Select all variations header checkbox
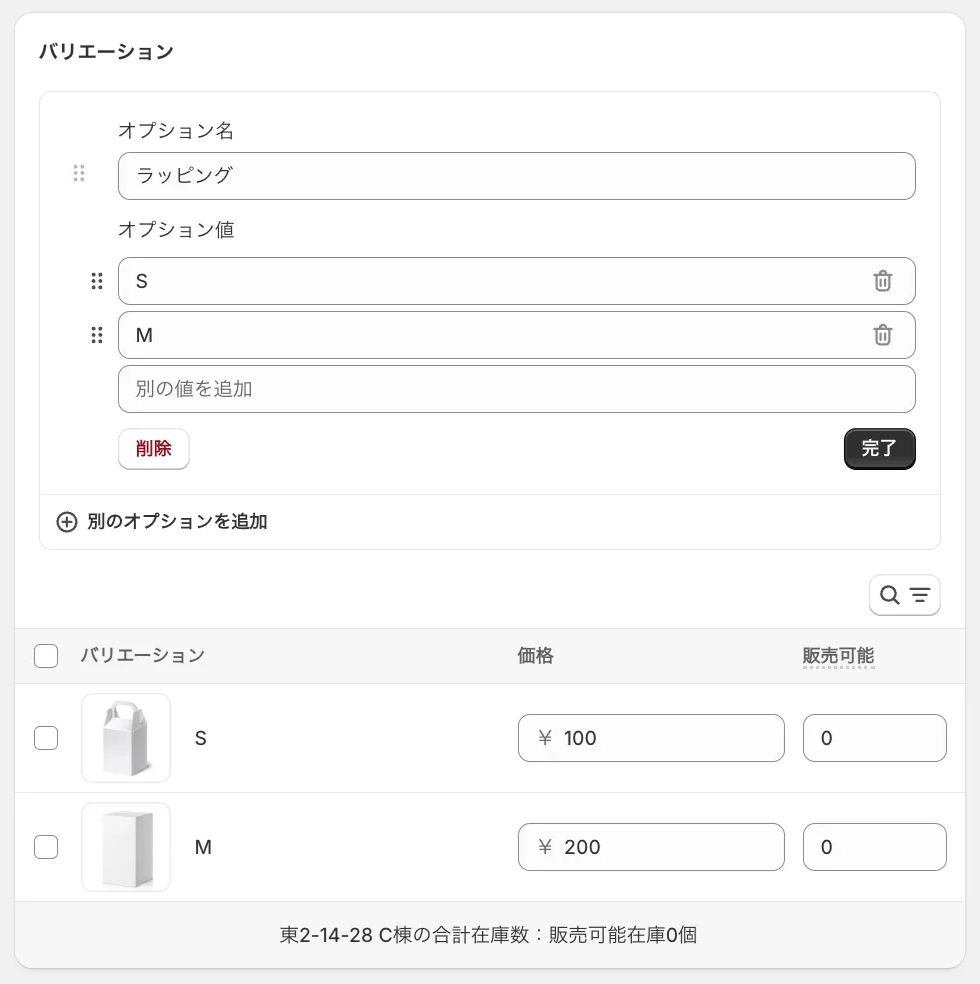The height and width of the screenshot is (984, 980). [x=46, y=656]
